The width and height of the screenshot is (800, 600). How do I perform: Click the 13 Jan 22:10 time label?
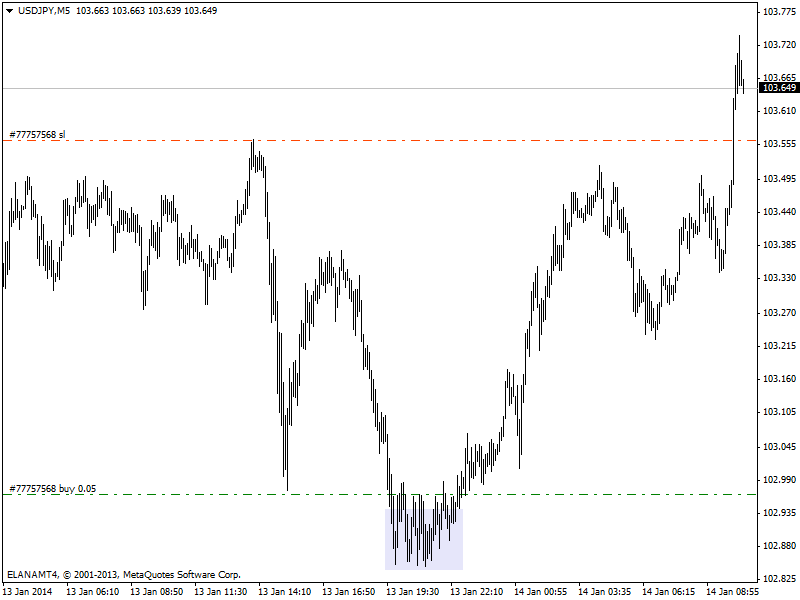point(477,592)
